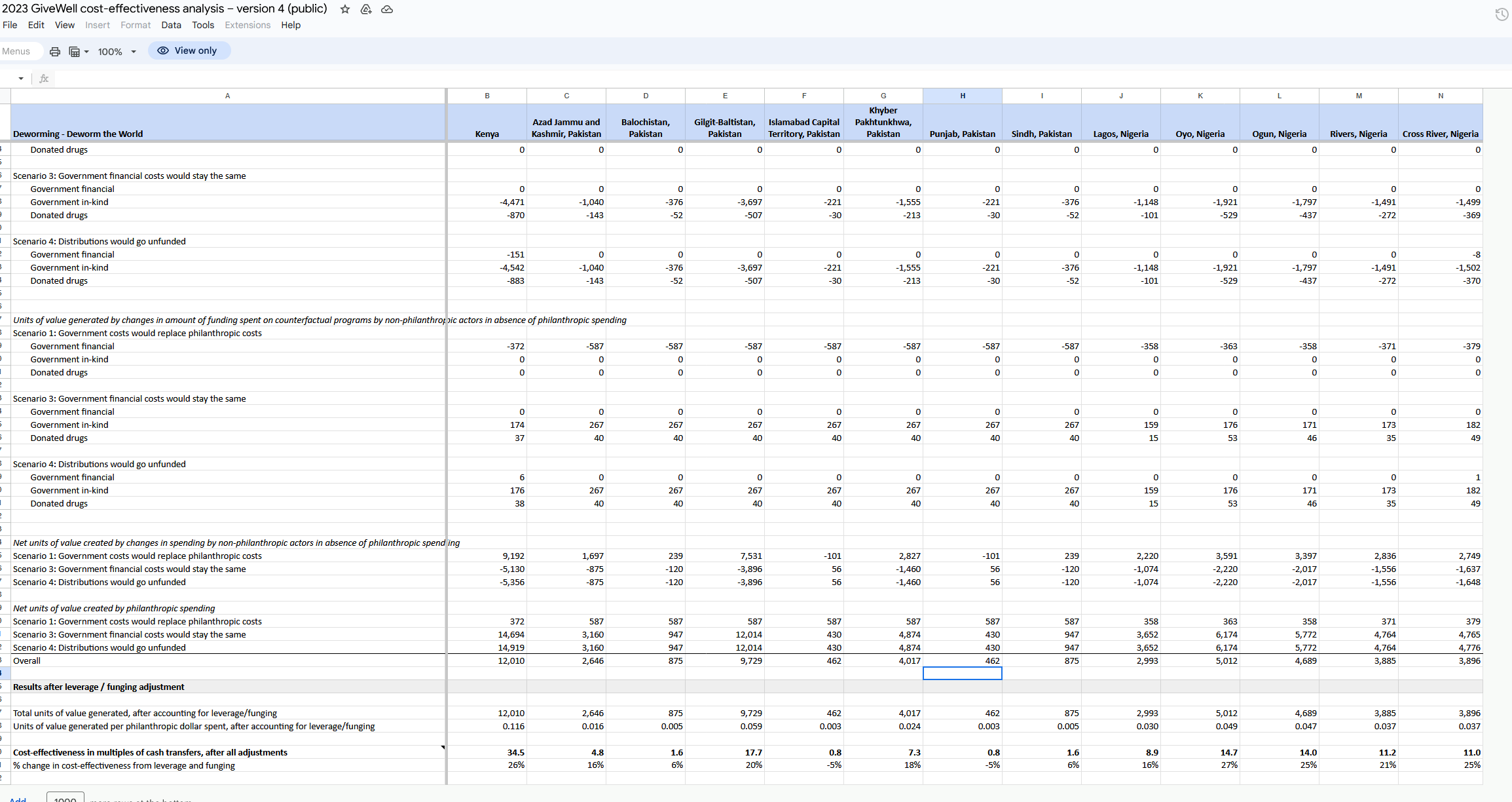
Task: Open the Help menu
Action: (291, 25)
